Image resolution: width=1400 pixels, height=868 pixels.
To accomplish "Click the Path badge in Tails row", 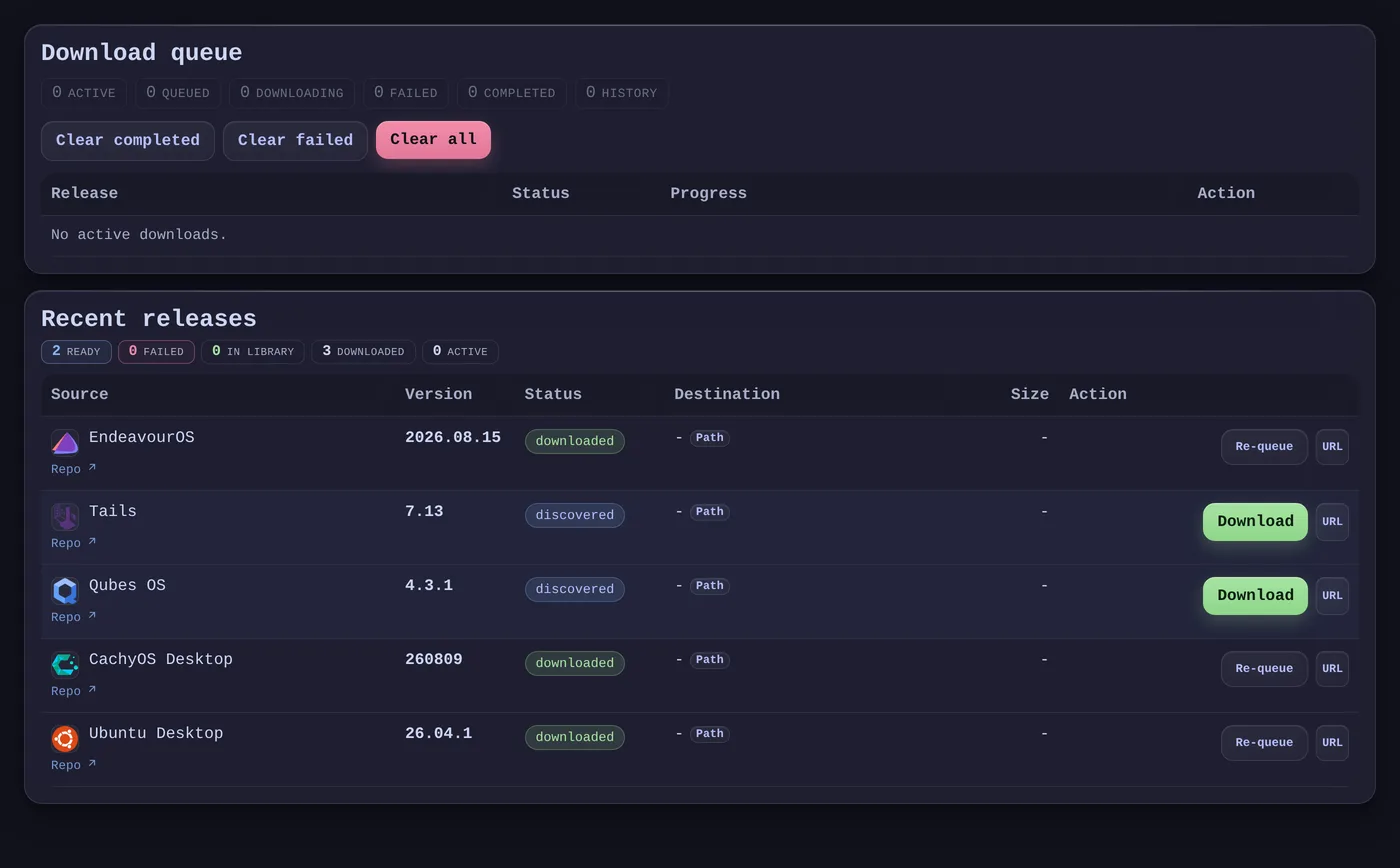I will [x=709, y=512].
